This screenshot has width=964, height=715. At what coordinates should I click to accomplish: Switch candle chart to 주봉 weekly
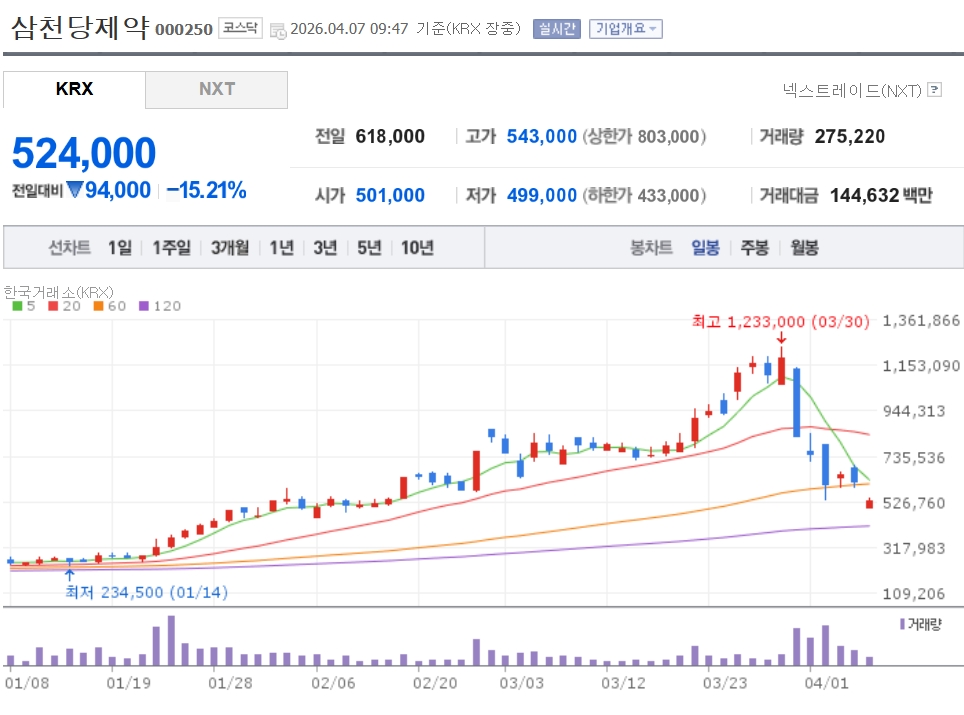[x=754, y=248]
